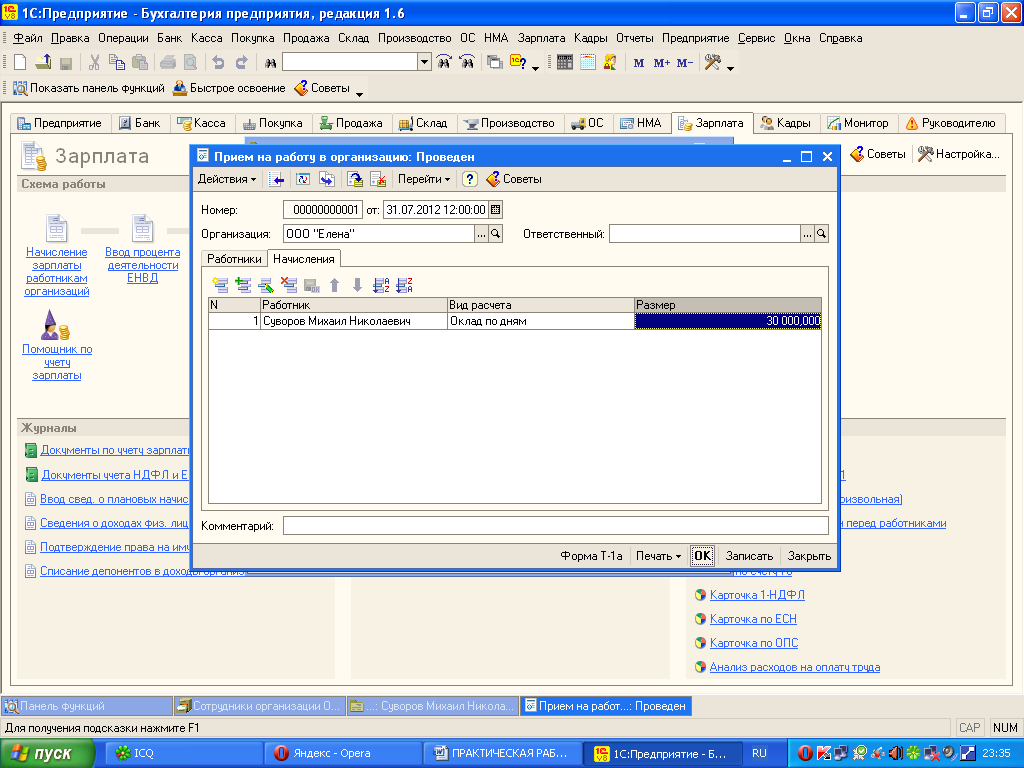Open Анализ расходов на оплату труда link
The width and height of the screenshot is (1024, 768).
coord(795,667)
